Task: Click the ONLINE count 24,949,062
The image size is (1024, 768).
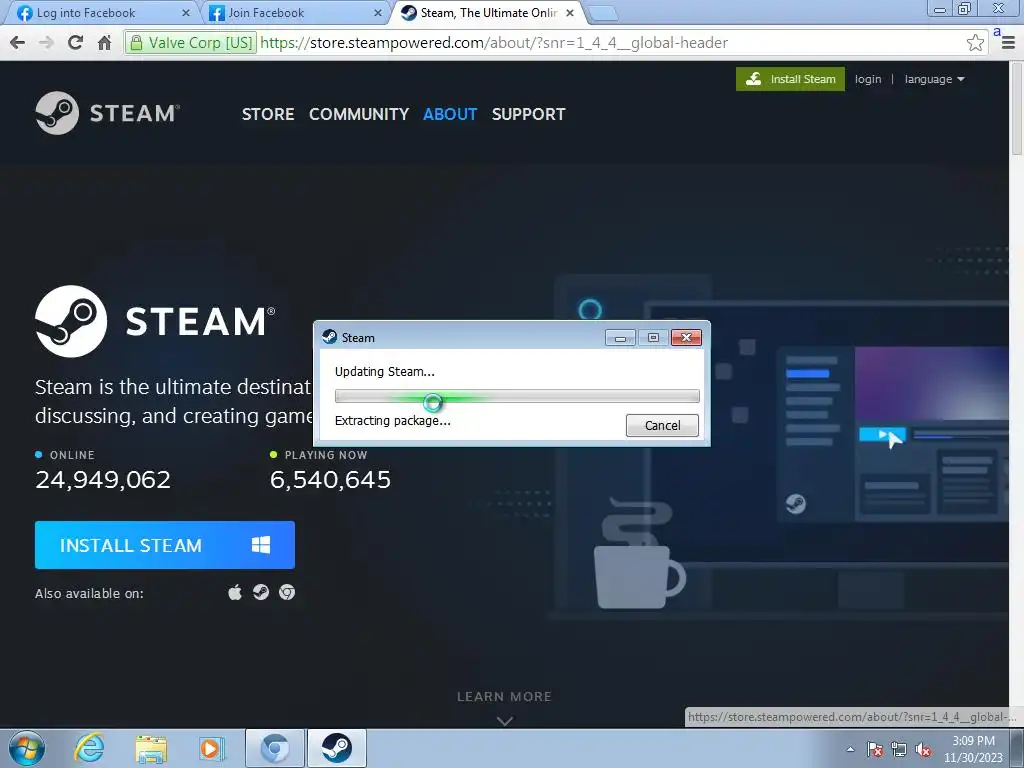Action: coord(103,480)
